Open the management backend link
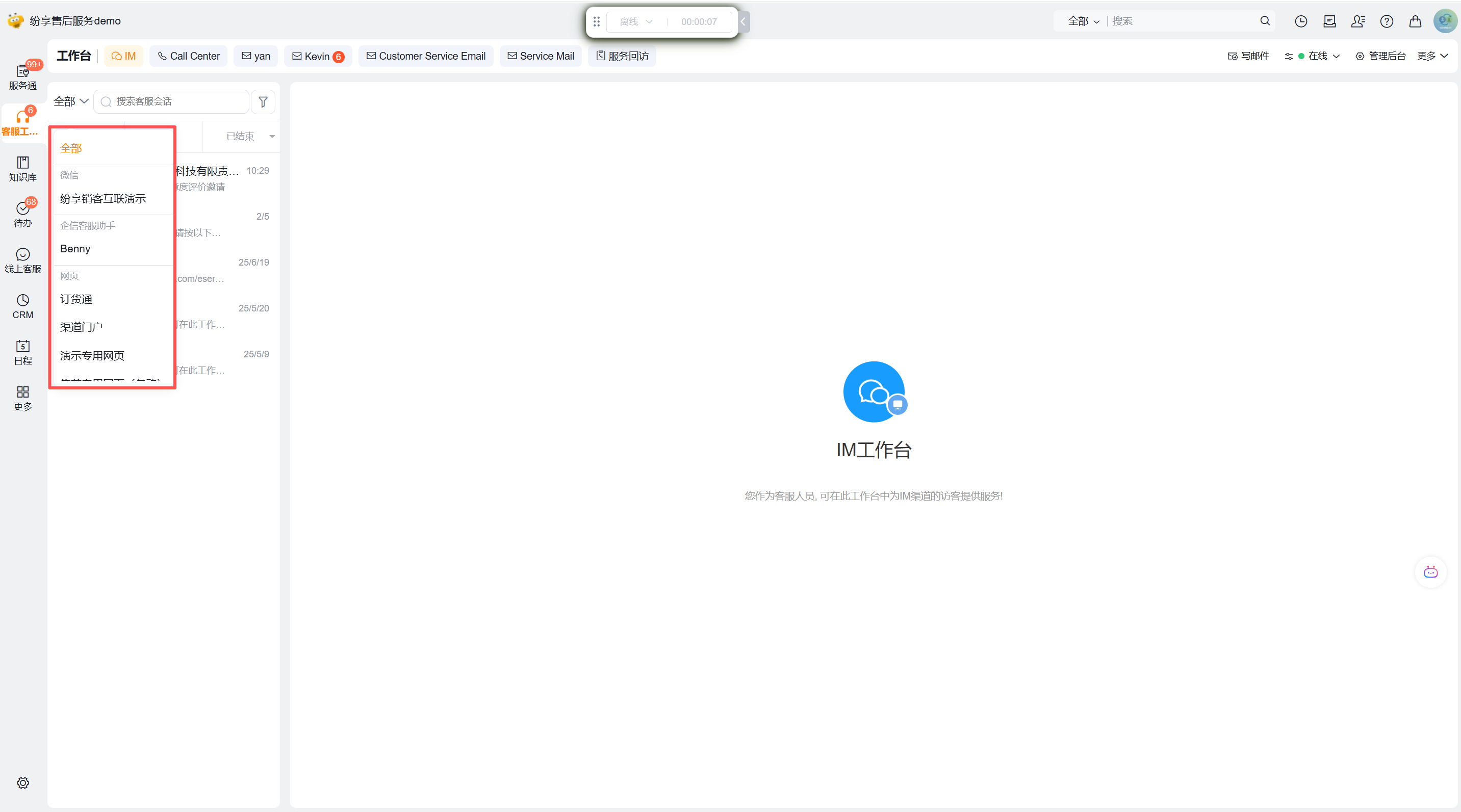1461x812 pixels. coord(1380,56)
